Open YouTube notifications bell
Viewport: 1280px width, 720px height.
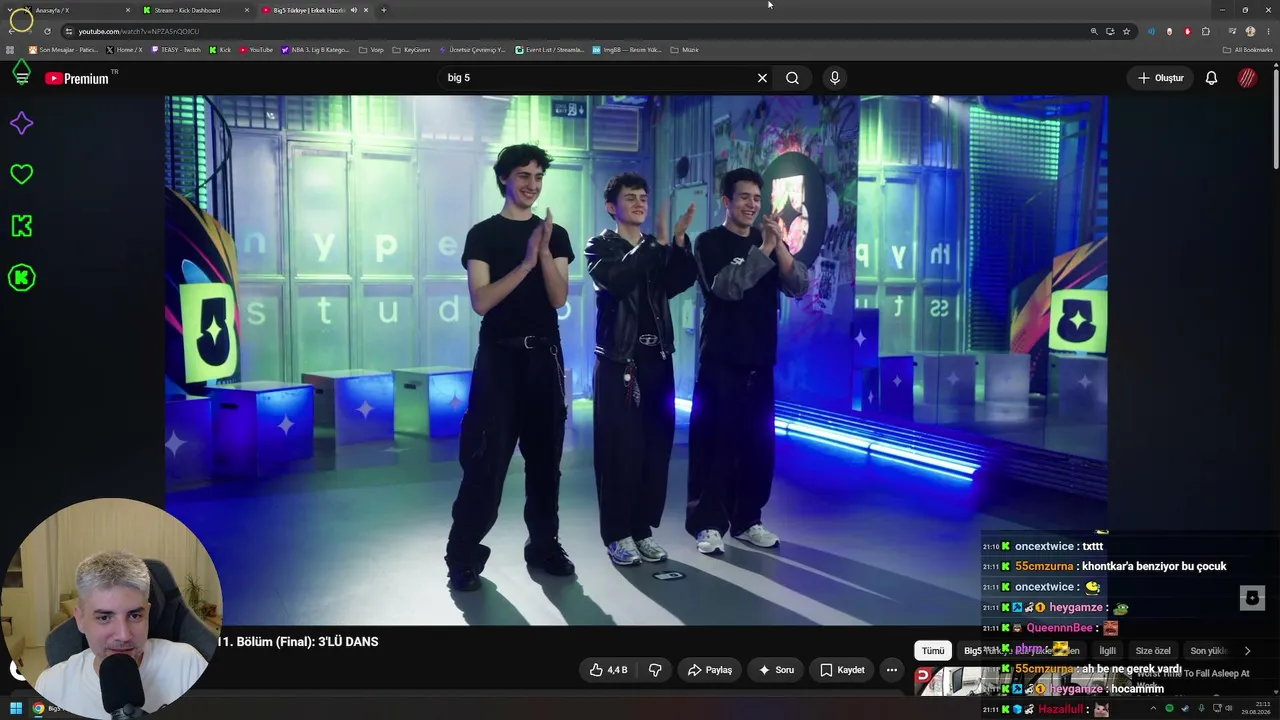point(1211,78)
